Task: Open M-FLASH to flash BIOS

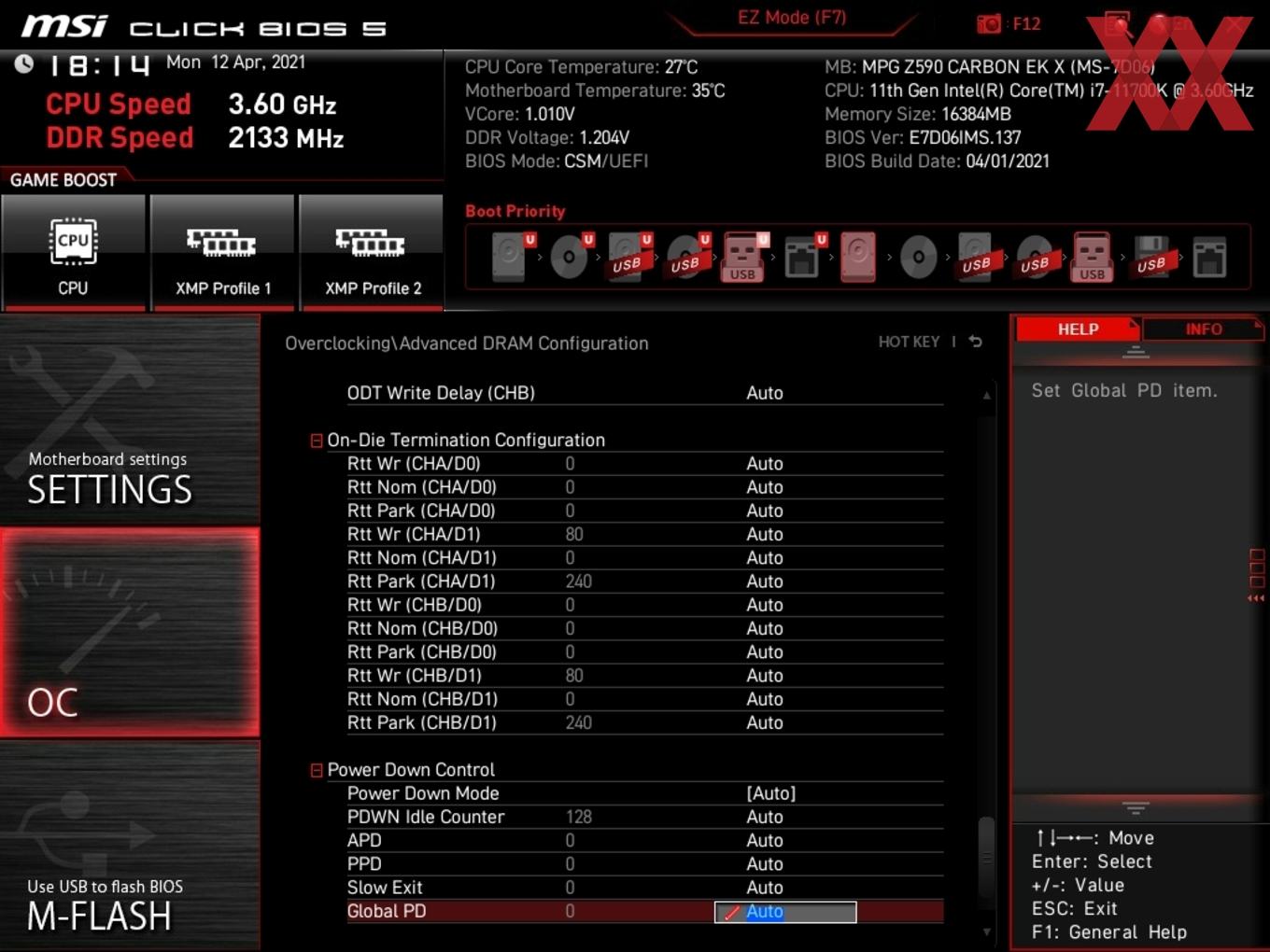Action: click(130, 846)
